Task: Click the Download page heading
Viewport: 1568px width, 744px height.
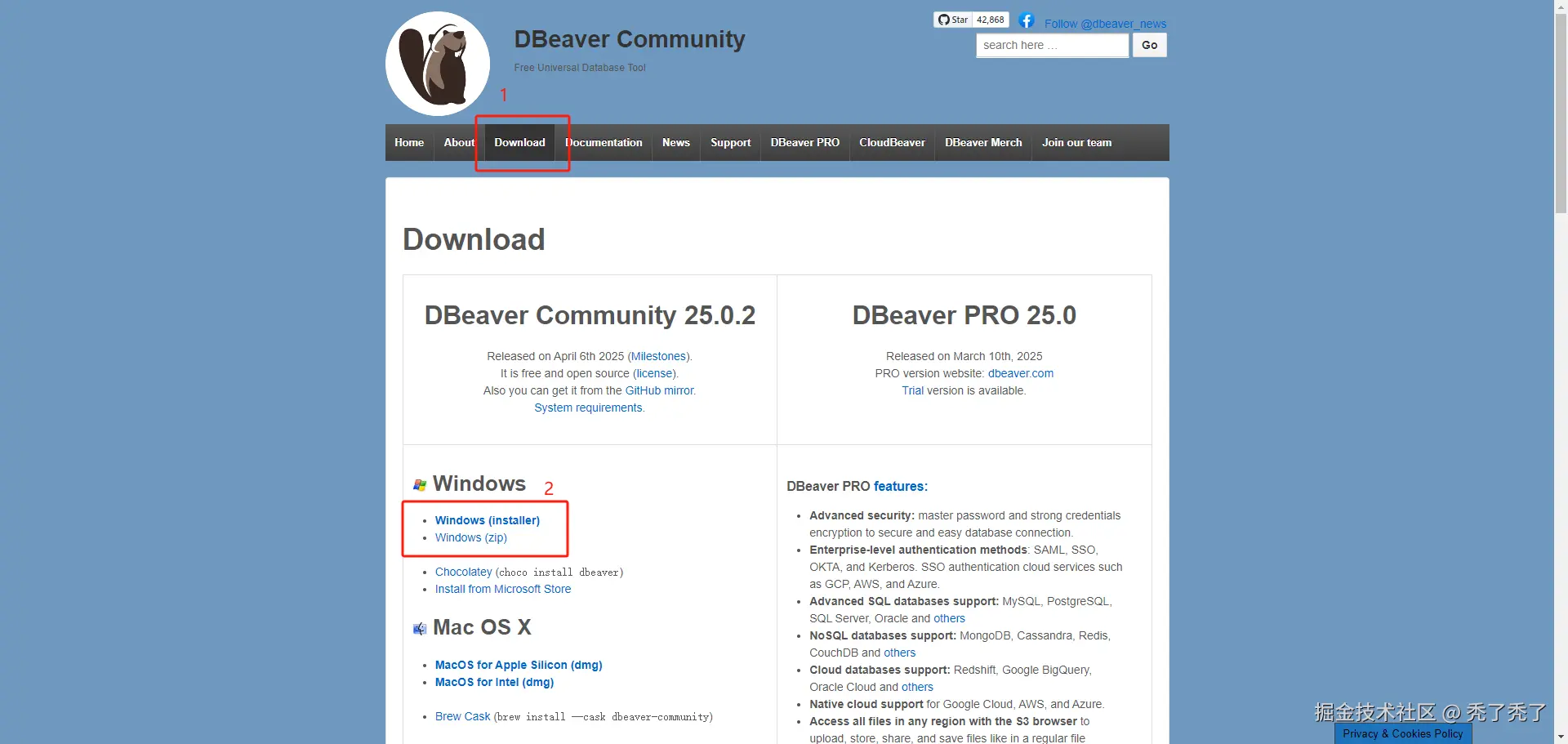Action: tap(474, 239)
